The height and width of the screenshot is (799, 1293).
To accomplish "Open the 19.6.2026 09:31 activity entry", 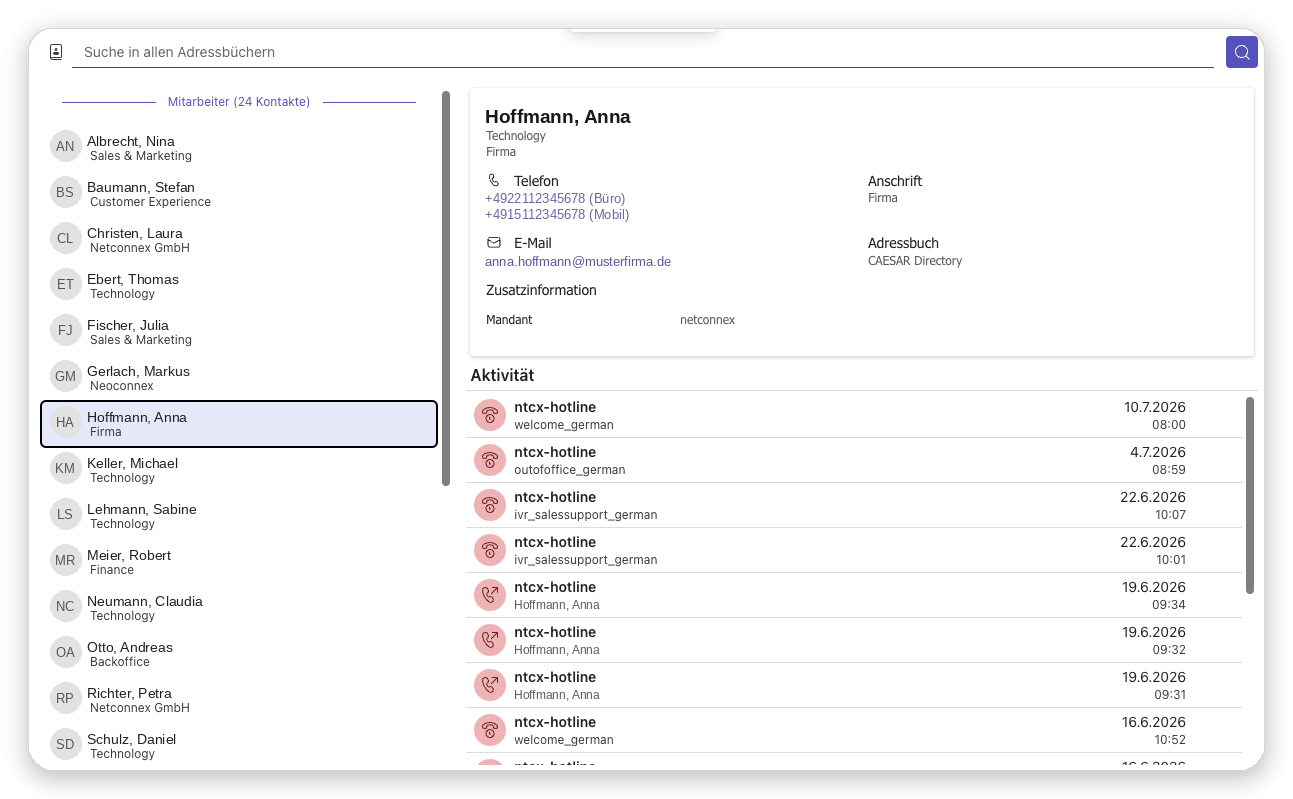I will point(854,685).
